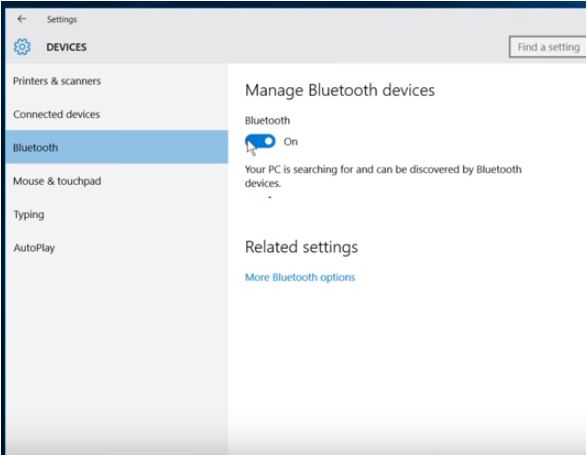587x456 pixels.
Task: Open AutoPlay settings
Action: pyautogui.click(x=117, y=247)
